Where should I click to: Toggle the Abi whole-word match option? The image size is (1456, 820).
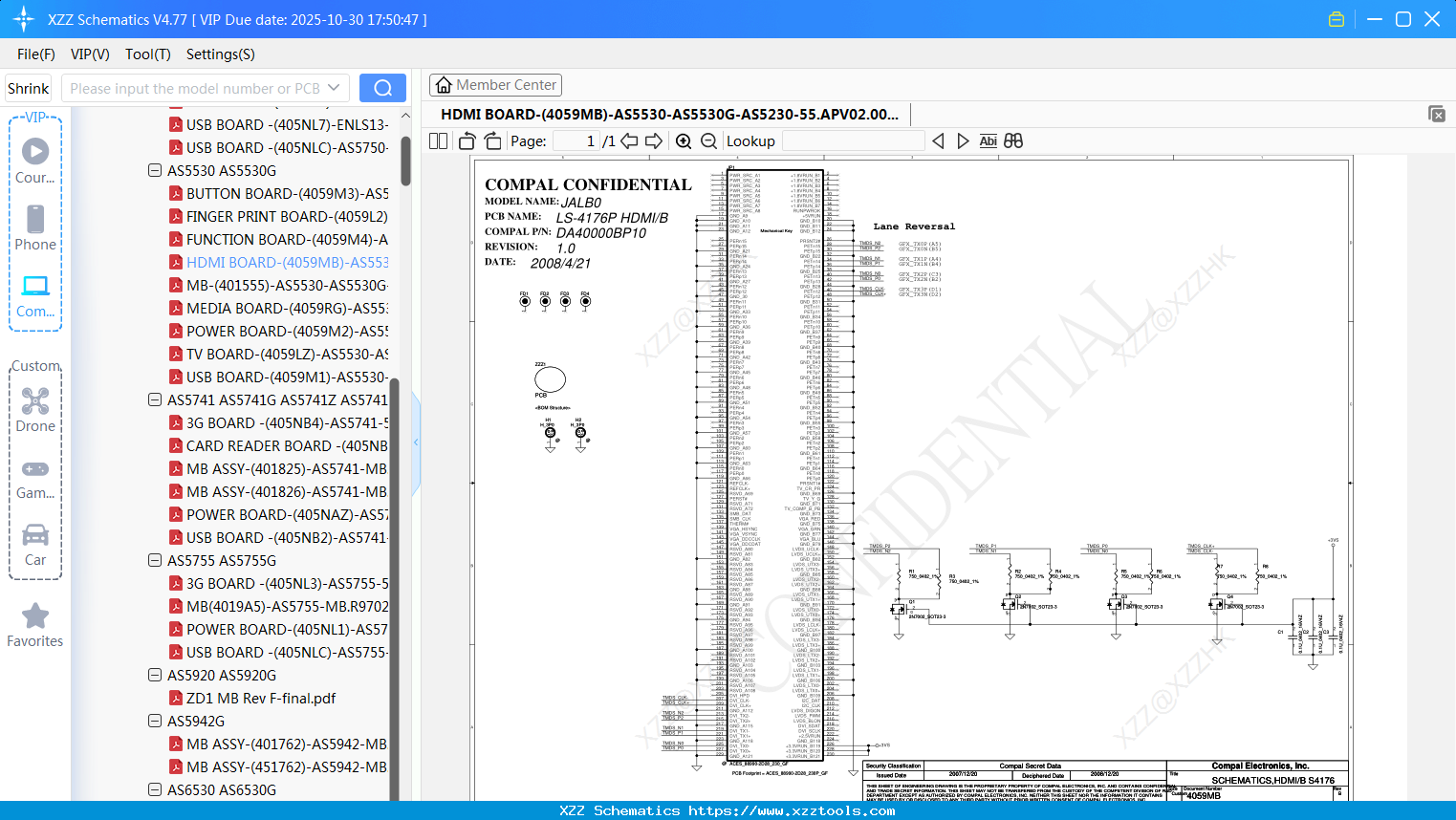click(989, 140)
